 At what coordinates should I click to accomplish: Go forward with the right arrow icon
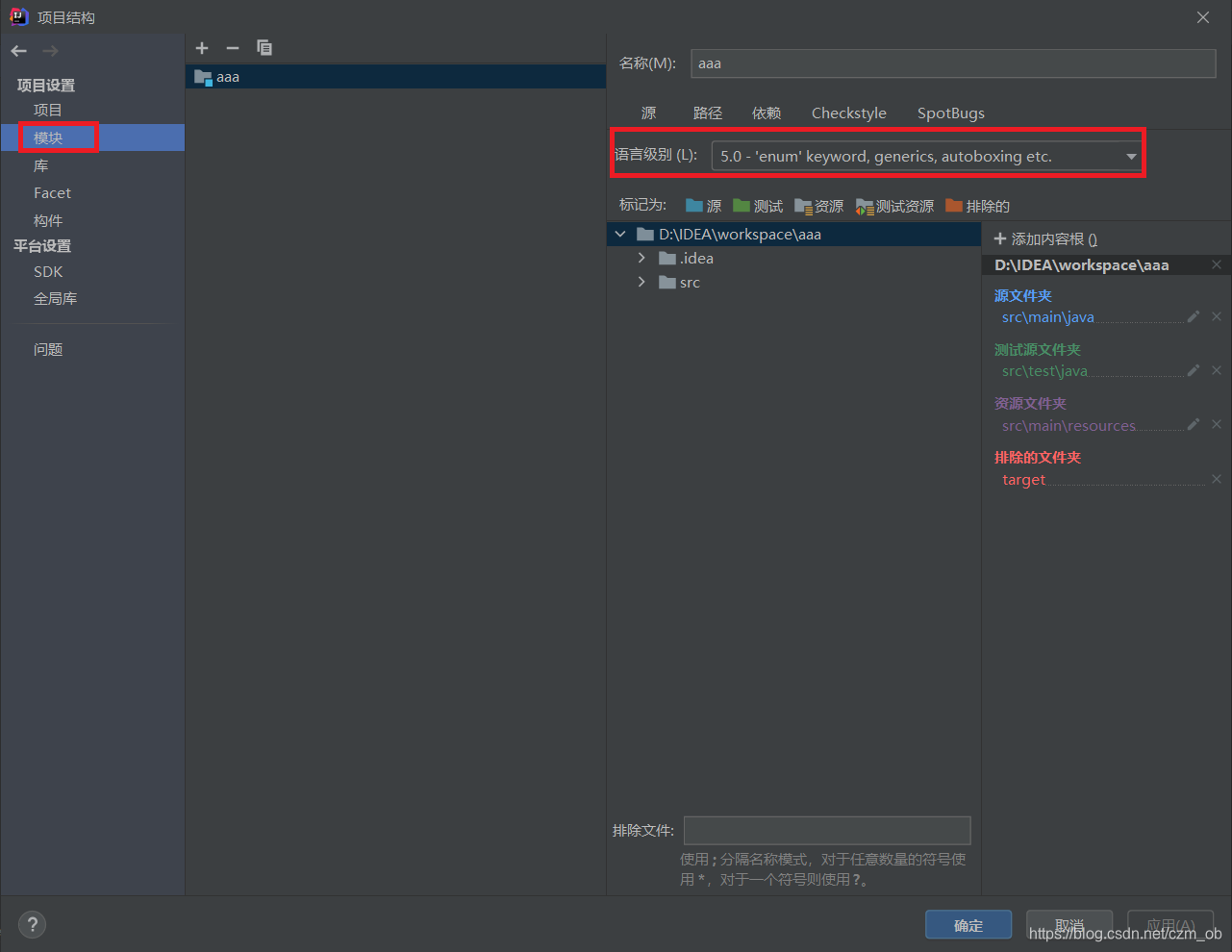pos(50,51)
